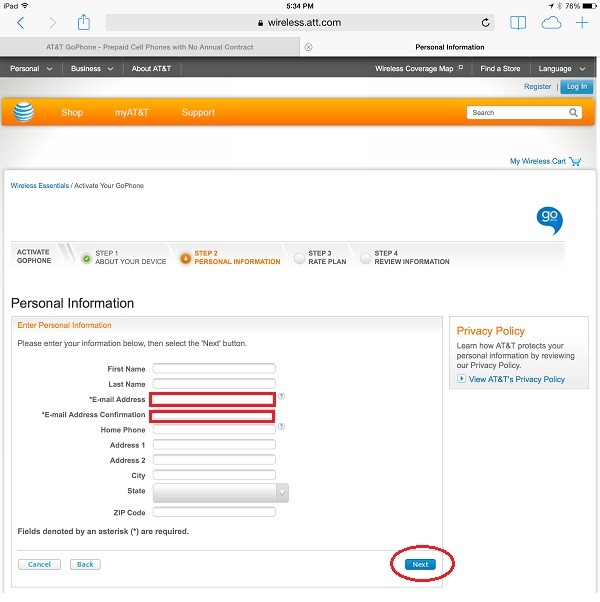The image size is (600, 602).
Task: Click the E-mail Address input field
Action: (213, 400)
